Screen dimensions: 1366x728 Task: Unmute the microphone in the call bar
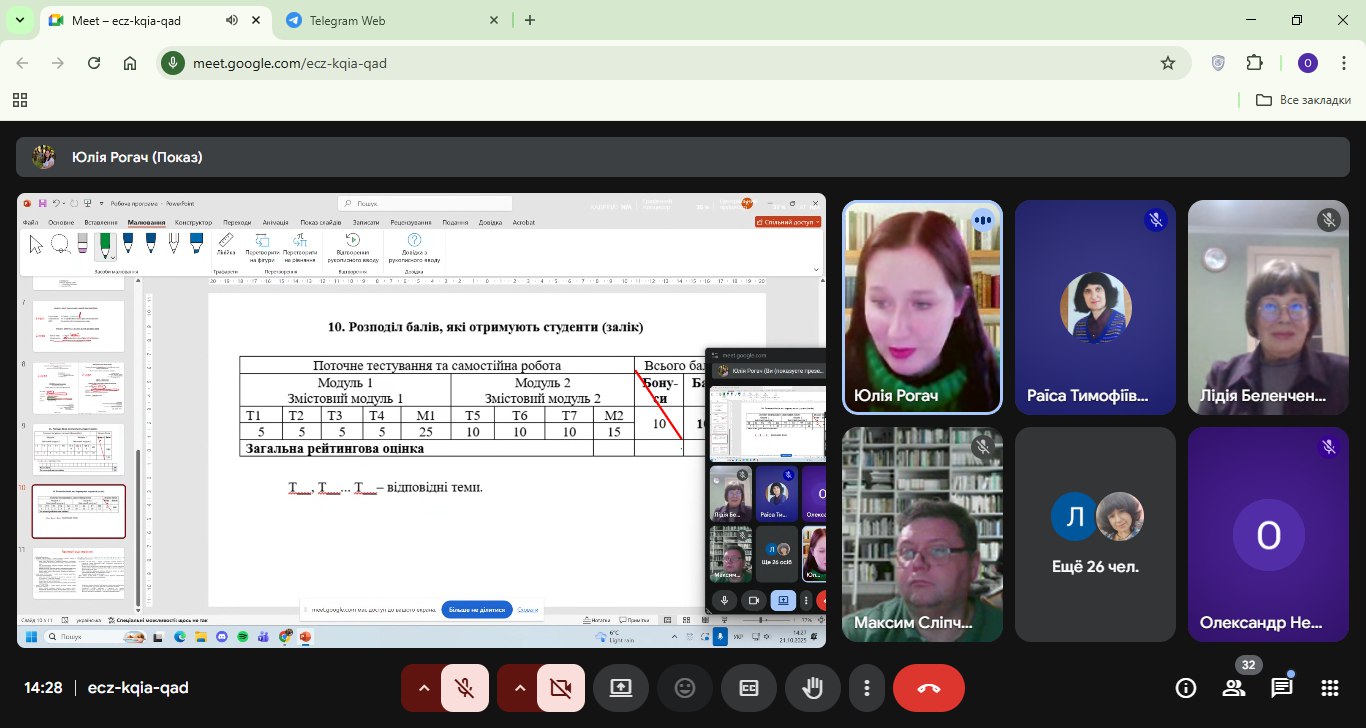coord(464,688)
